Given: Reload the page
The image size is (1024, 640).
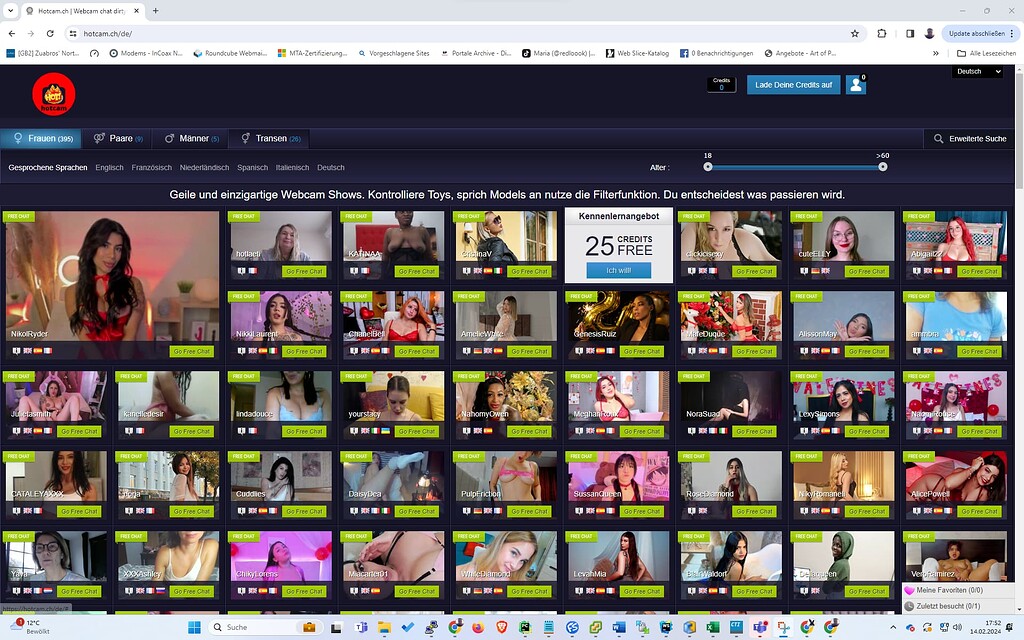Looking at the screenshot, I should tap(50, 33).
